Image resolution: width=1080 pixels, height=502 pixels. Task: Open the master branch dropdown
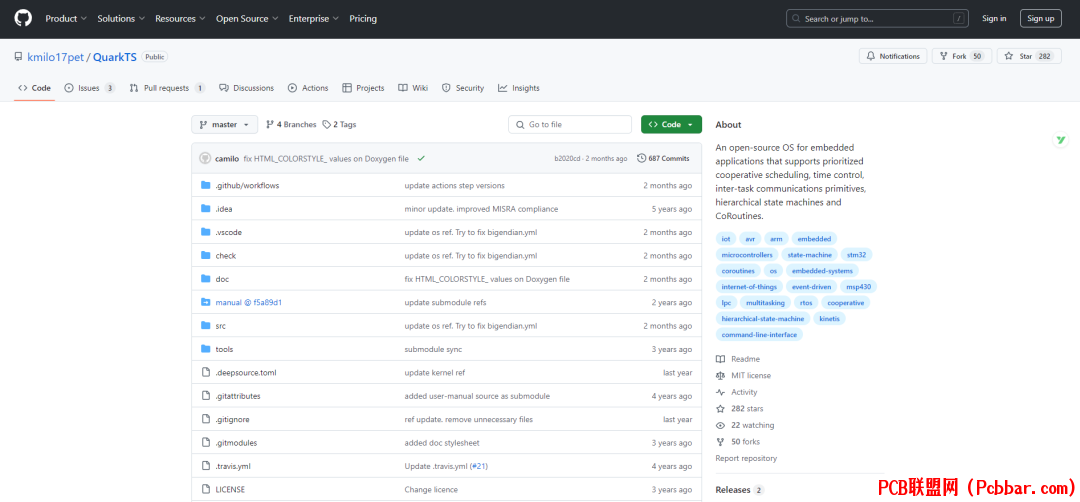[225, 125]
